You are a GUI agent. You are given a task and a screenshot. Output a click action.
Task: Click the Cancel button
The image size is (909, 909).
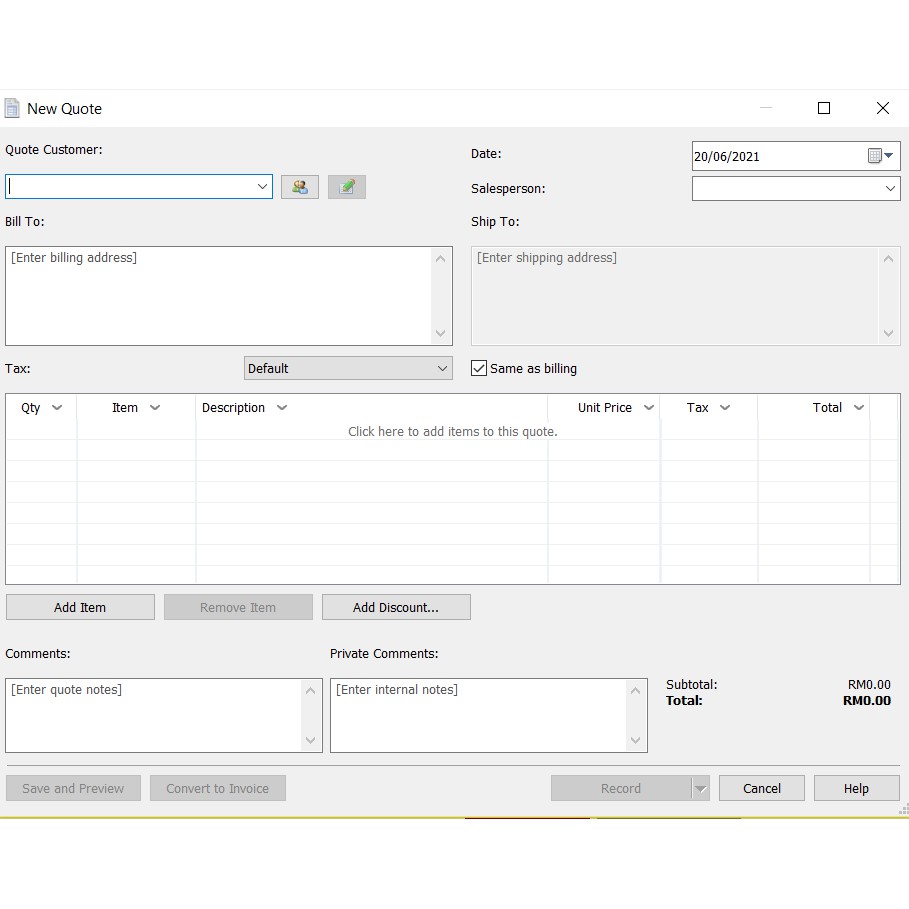tap(762, 788)
